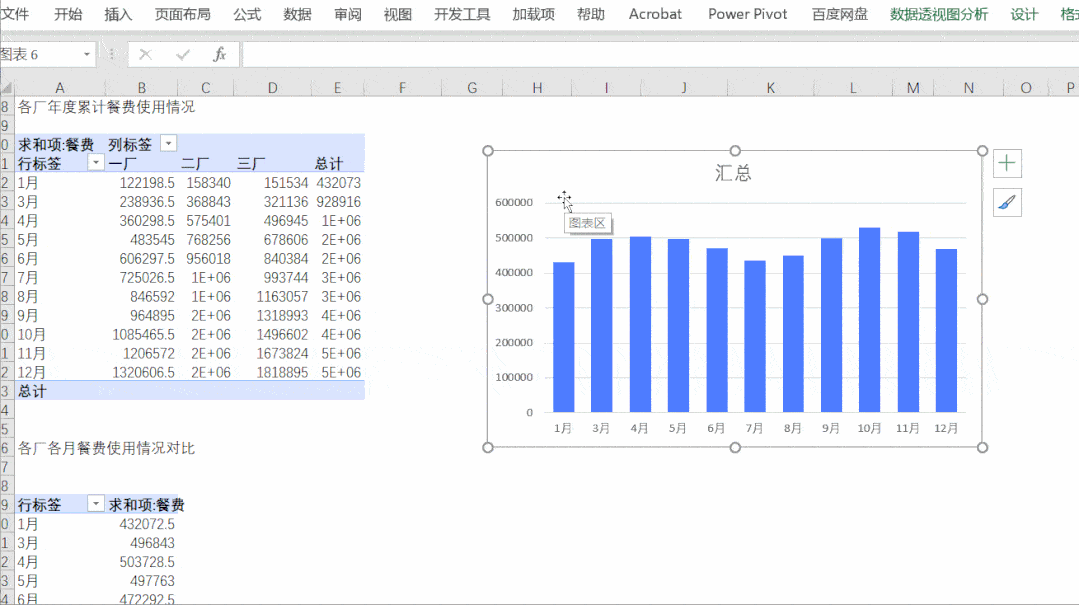The image size is (1079, 605).
Task: Click inside the formula bar input
Action: [659, 54]
